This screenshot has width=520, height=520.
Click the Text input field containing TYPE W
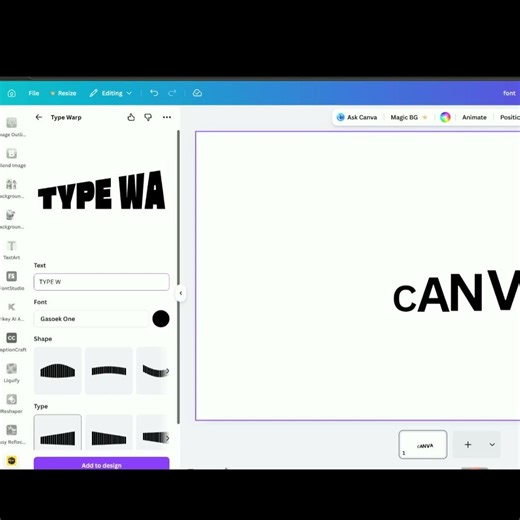point(101,282)
